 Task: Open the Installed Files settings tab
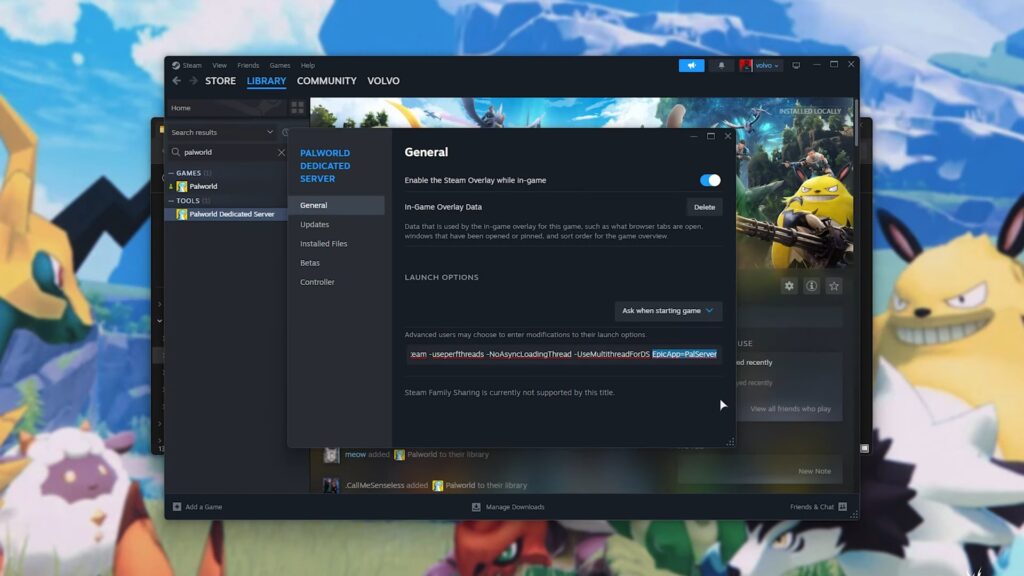point(336,244)
